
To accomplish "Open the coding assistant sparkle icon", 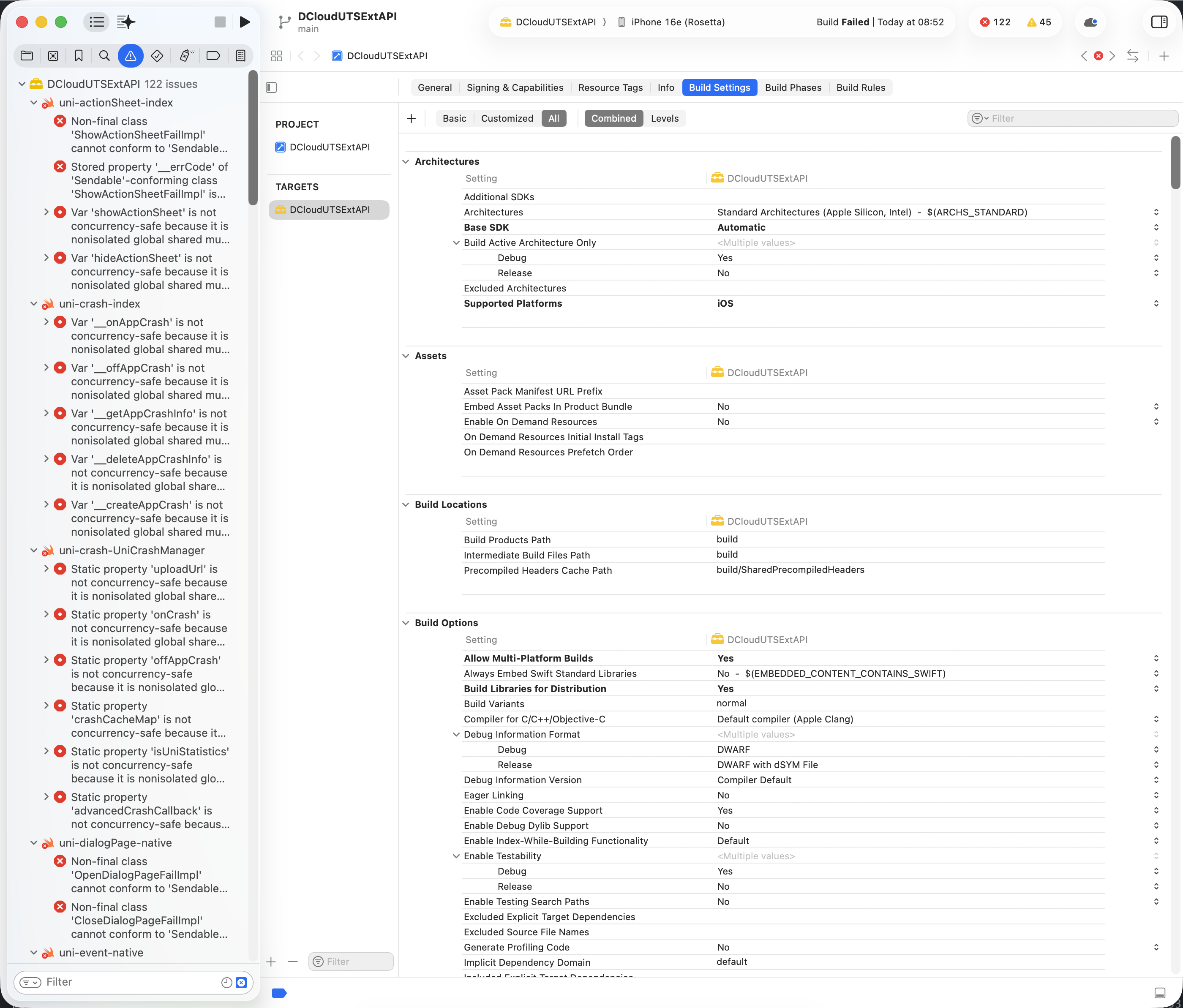I will [x=125, y=22].
